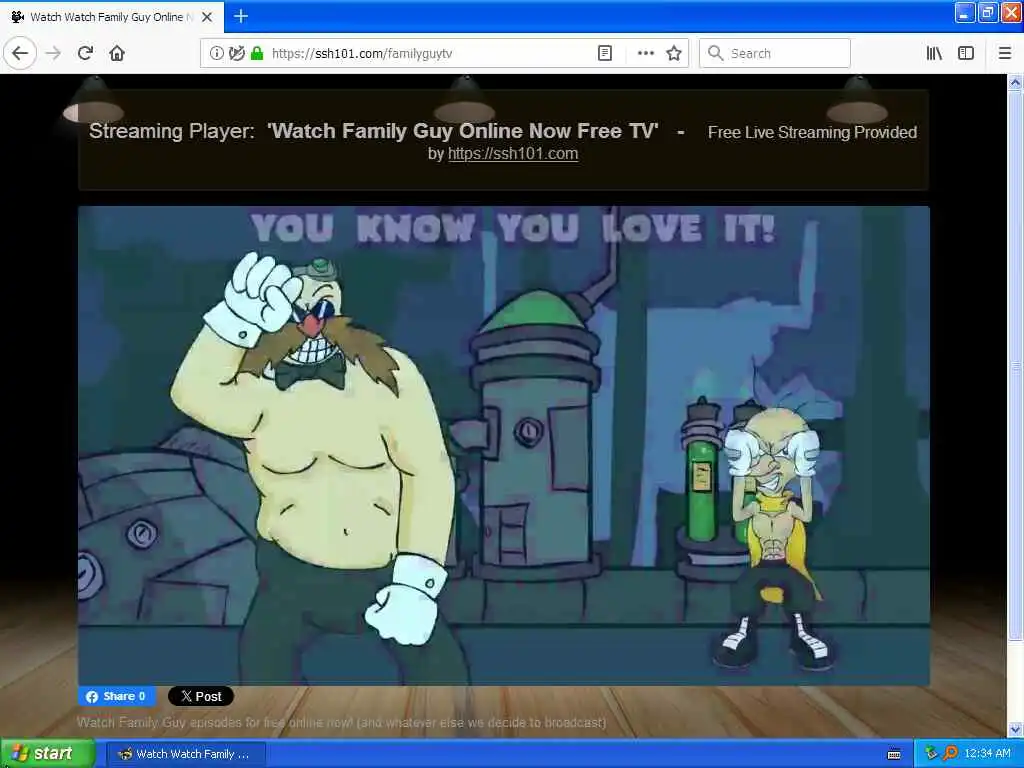Close the Watch Family Guy tab
Viewport: 1024px width, 768px height.
(207, 17)
